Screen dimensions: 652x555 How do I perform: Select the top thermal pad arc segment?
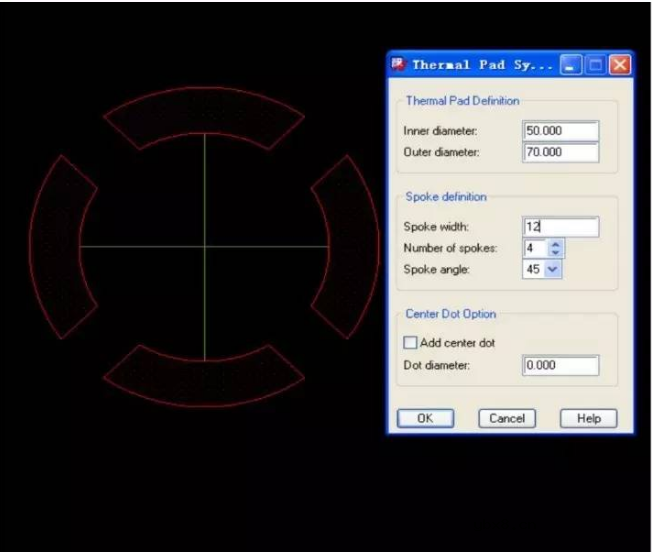(204, 116)
